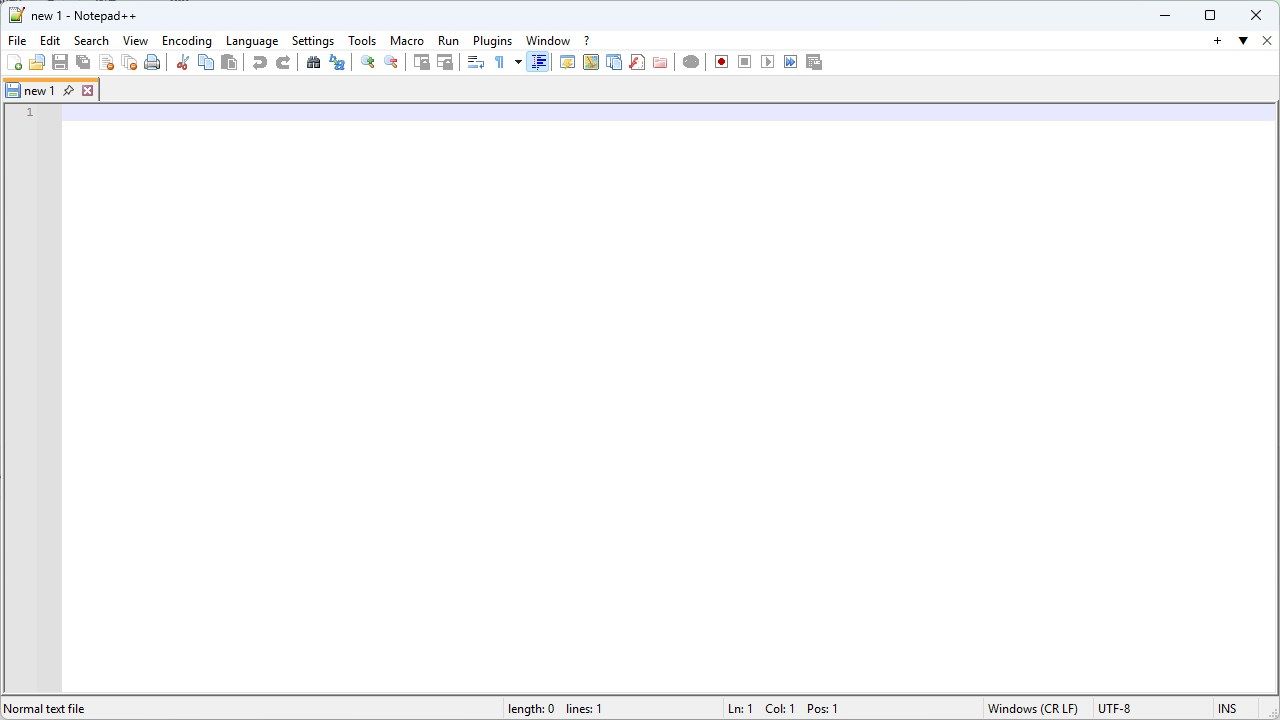The width and height of the screenshot is (1280, 720).
Task: Click the Copy toolbar icon
Action: 206,62
